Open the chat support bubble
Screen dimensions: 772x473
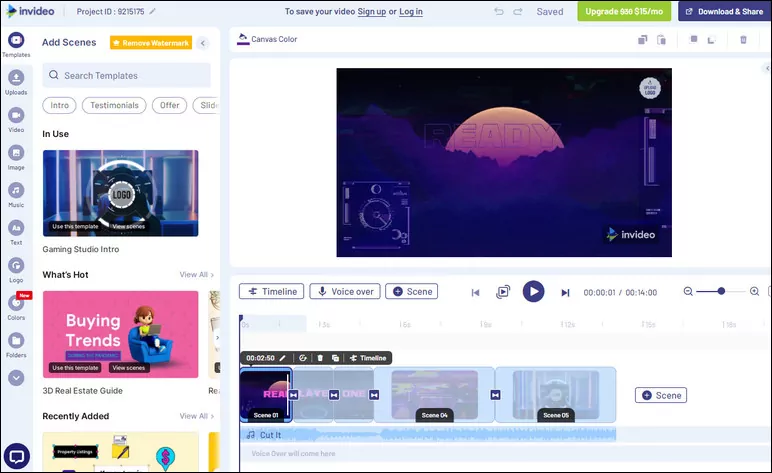(x=17, y=457)
